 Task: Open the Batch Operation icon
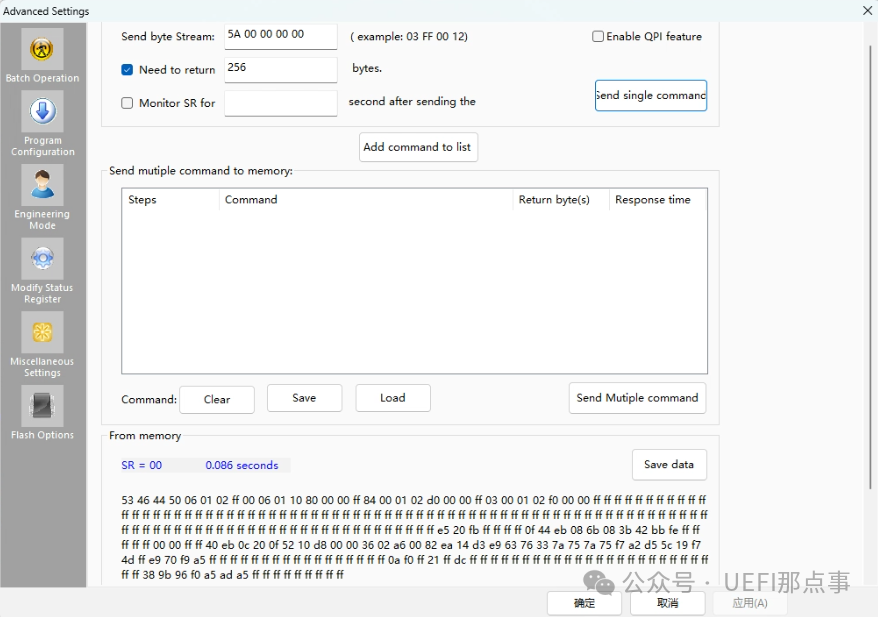tap(42, 50)
